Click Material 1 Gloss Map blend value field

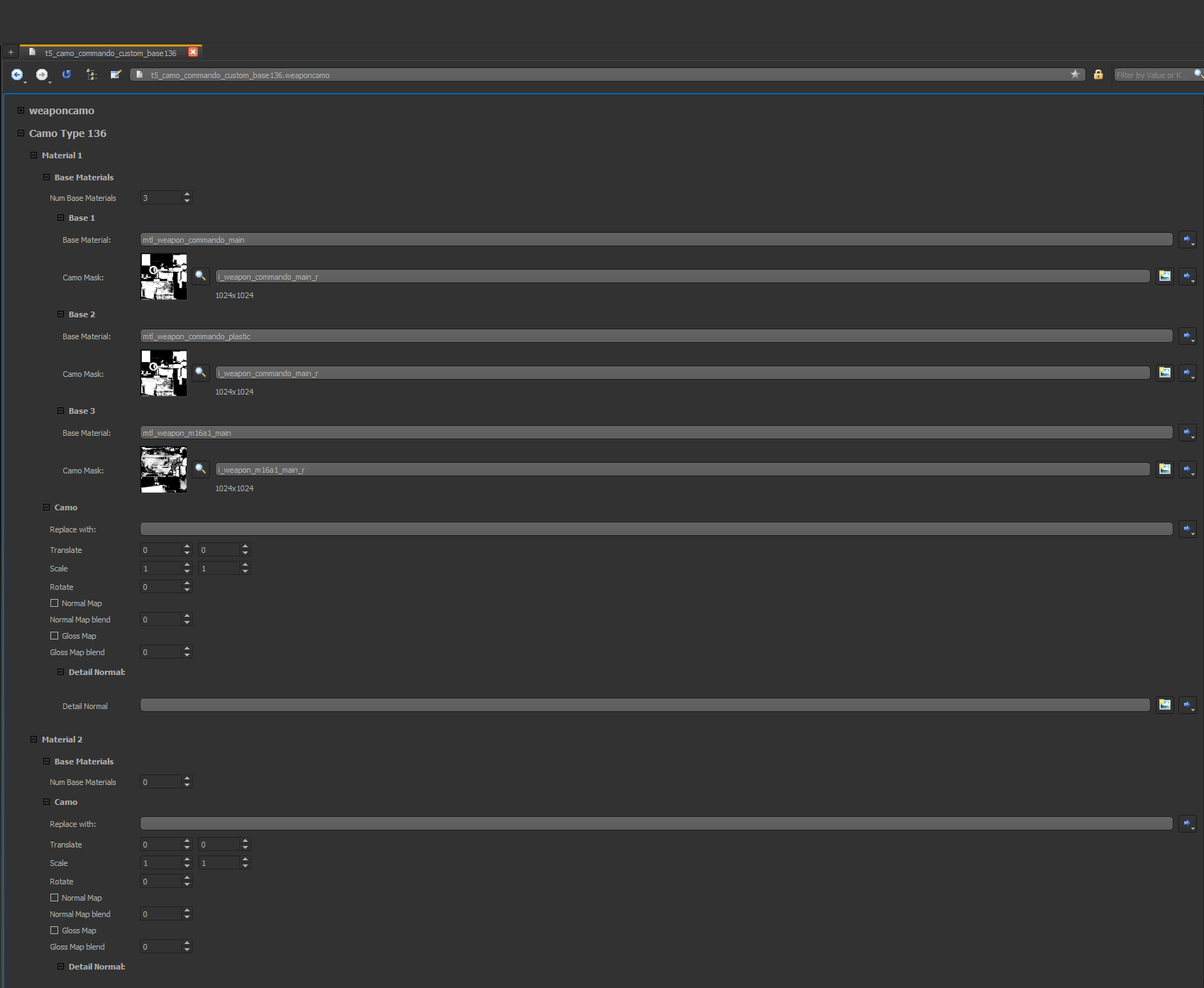tap(161, 652)
